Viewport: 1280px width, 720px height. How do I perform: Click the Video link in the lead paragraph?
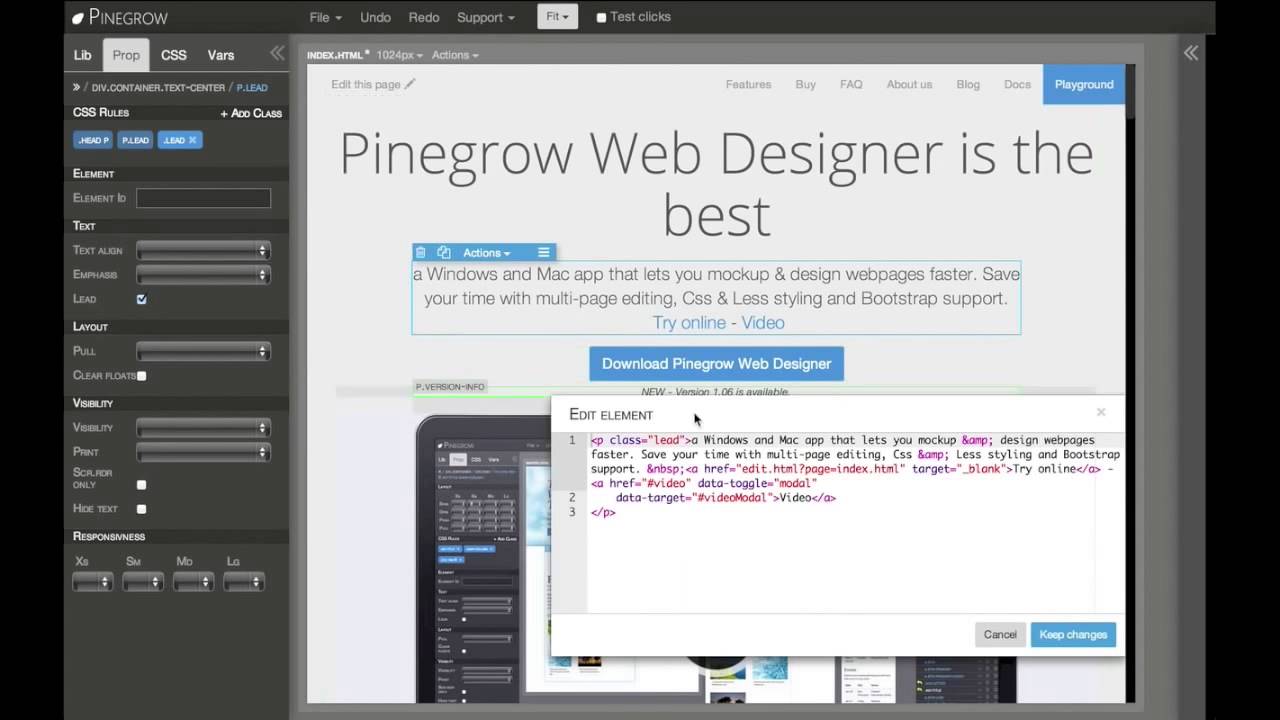(763, 322)
